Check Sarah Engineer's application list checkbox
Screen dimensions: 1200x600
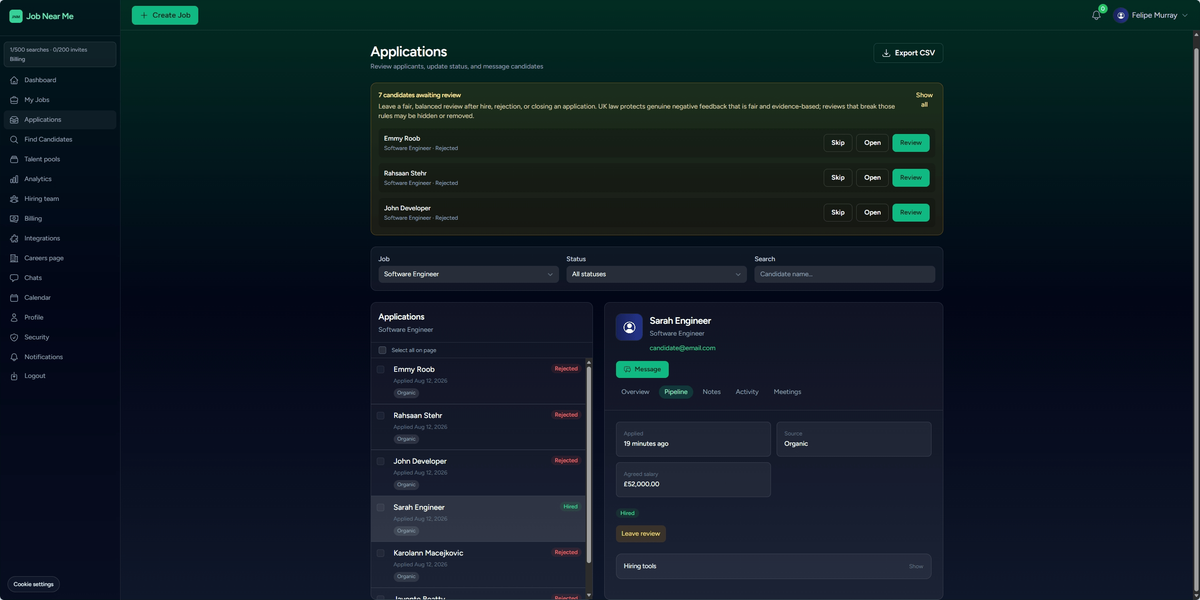381,508
